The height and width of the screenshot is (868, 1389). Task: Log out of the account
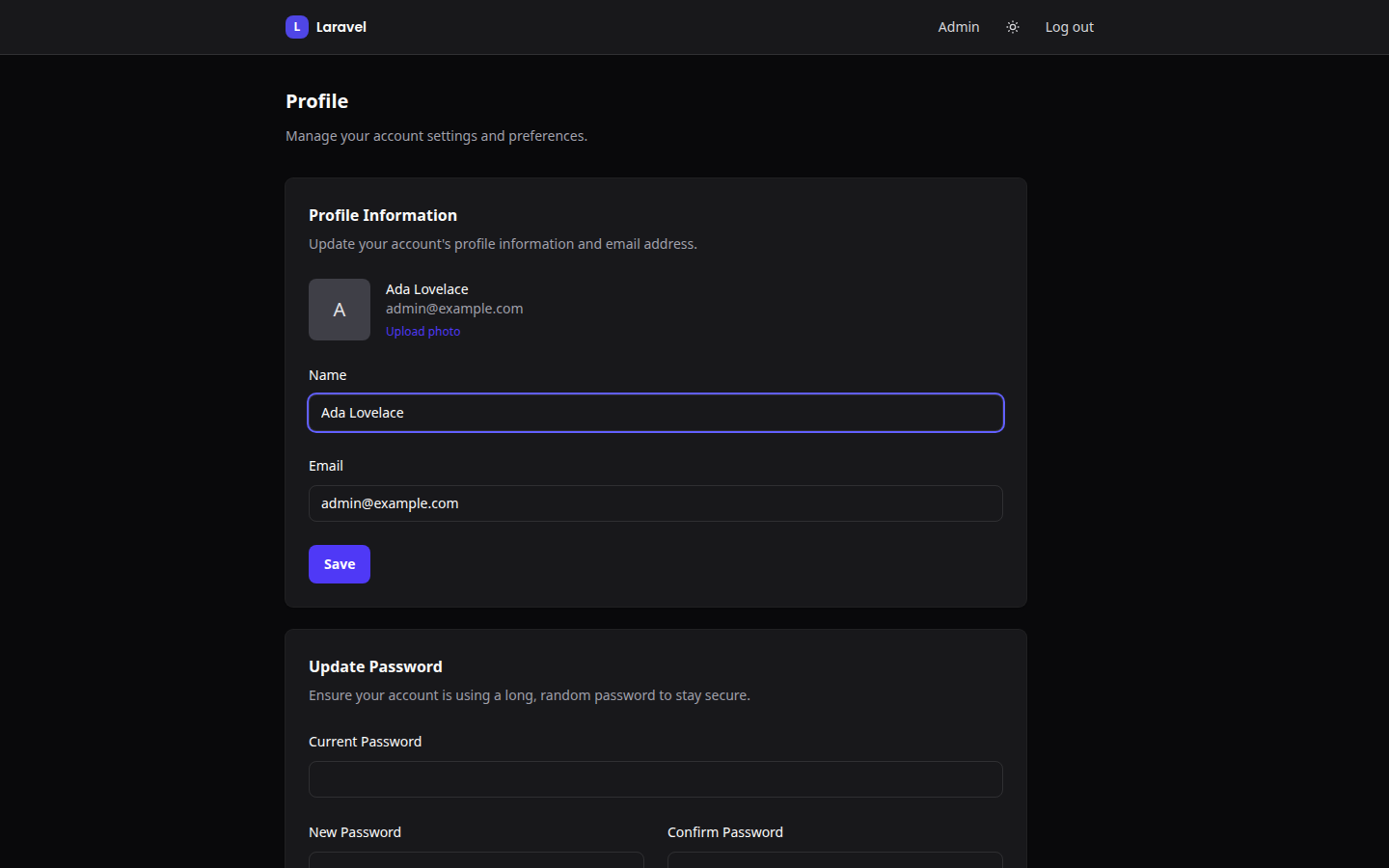pyautogui.click(x=1070, y=27)
